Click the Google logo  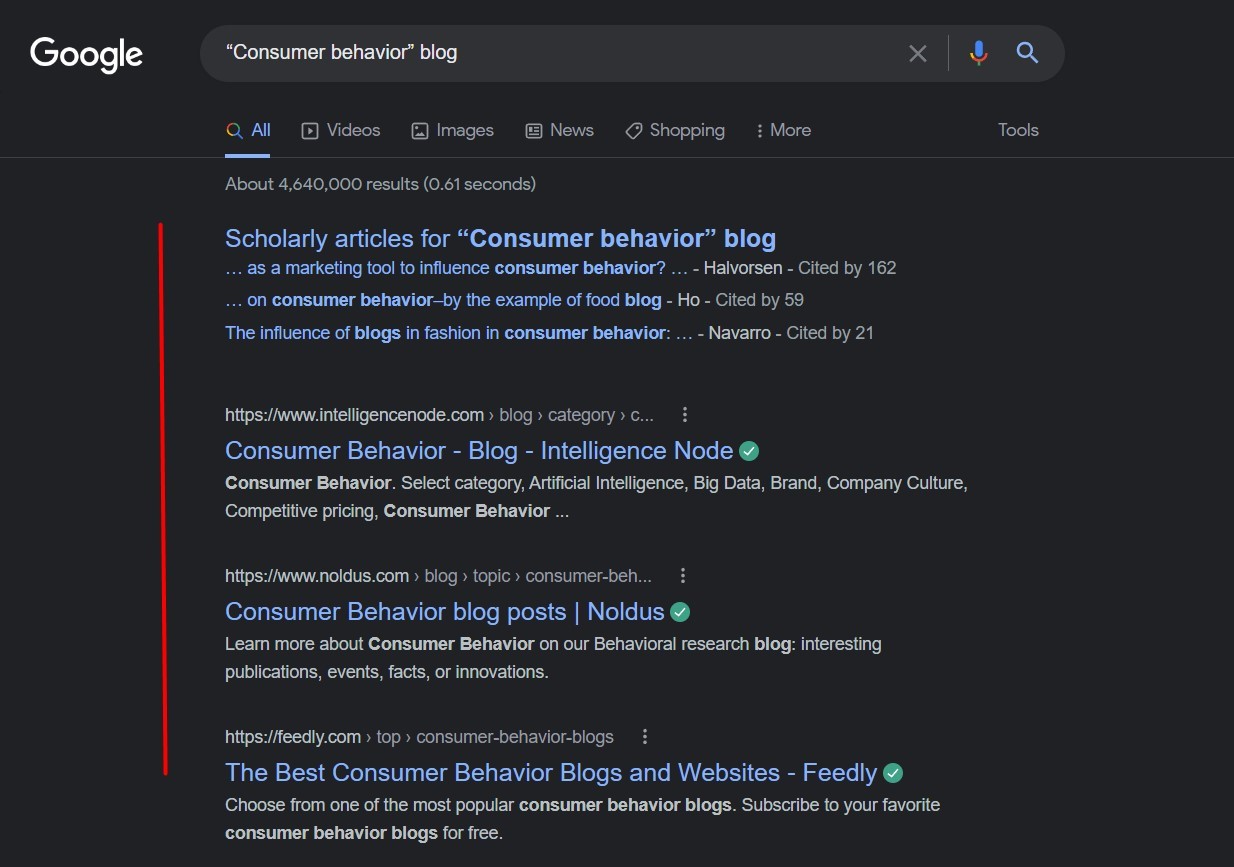tap(86, 54)
